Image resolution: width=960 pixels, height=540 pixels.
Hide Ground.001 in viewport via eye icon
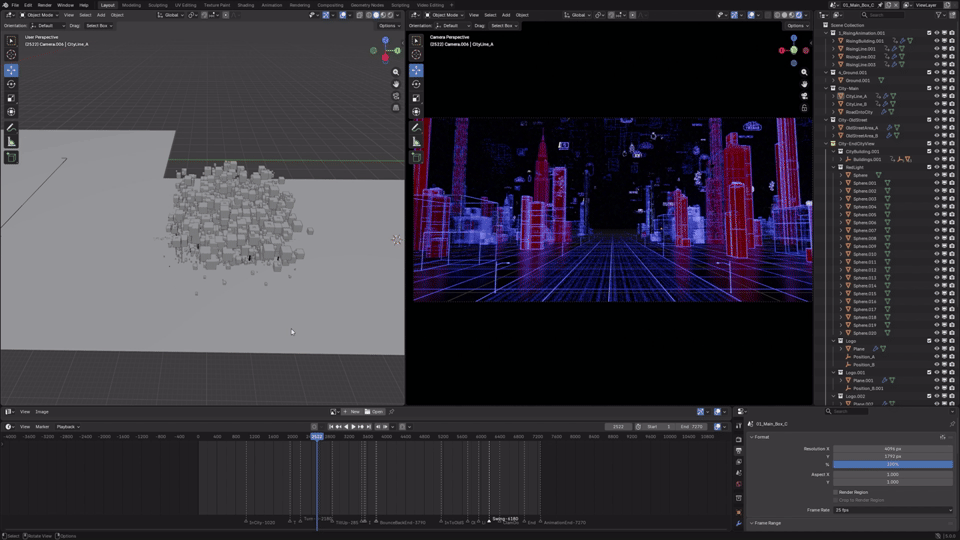click(x=936, y=80)
